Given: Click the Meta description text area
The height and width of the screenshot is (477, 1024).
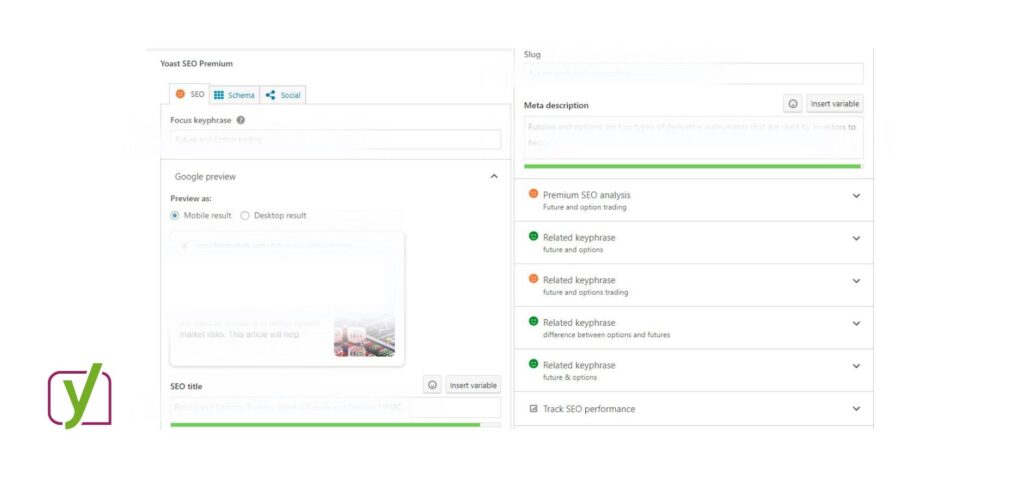Looking at the screenshot, I should tap(694, 137).
